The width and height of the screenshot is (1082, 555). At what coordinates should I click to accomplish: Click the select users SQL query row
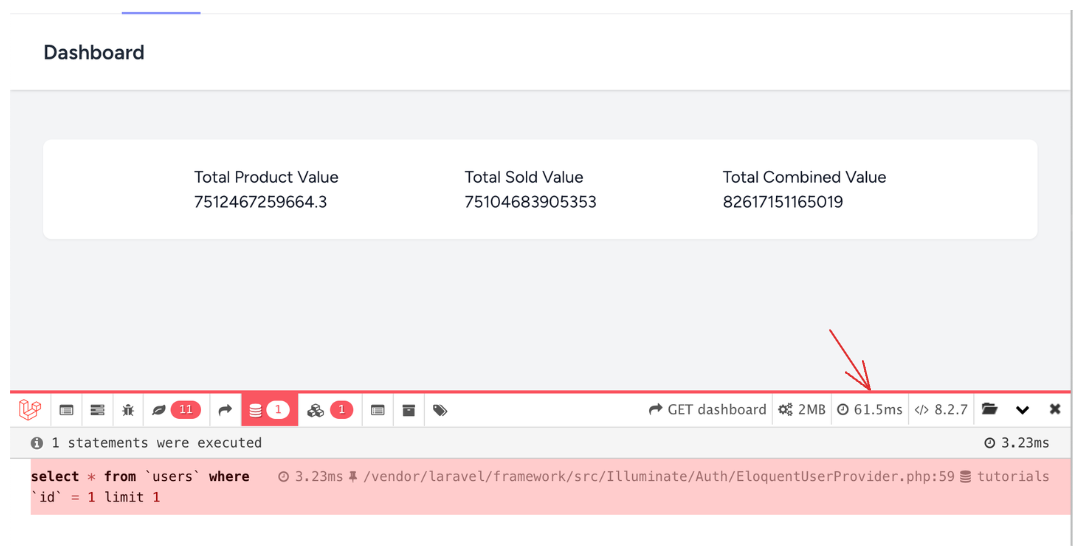point(551,487)
